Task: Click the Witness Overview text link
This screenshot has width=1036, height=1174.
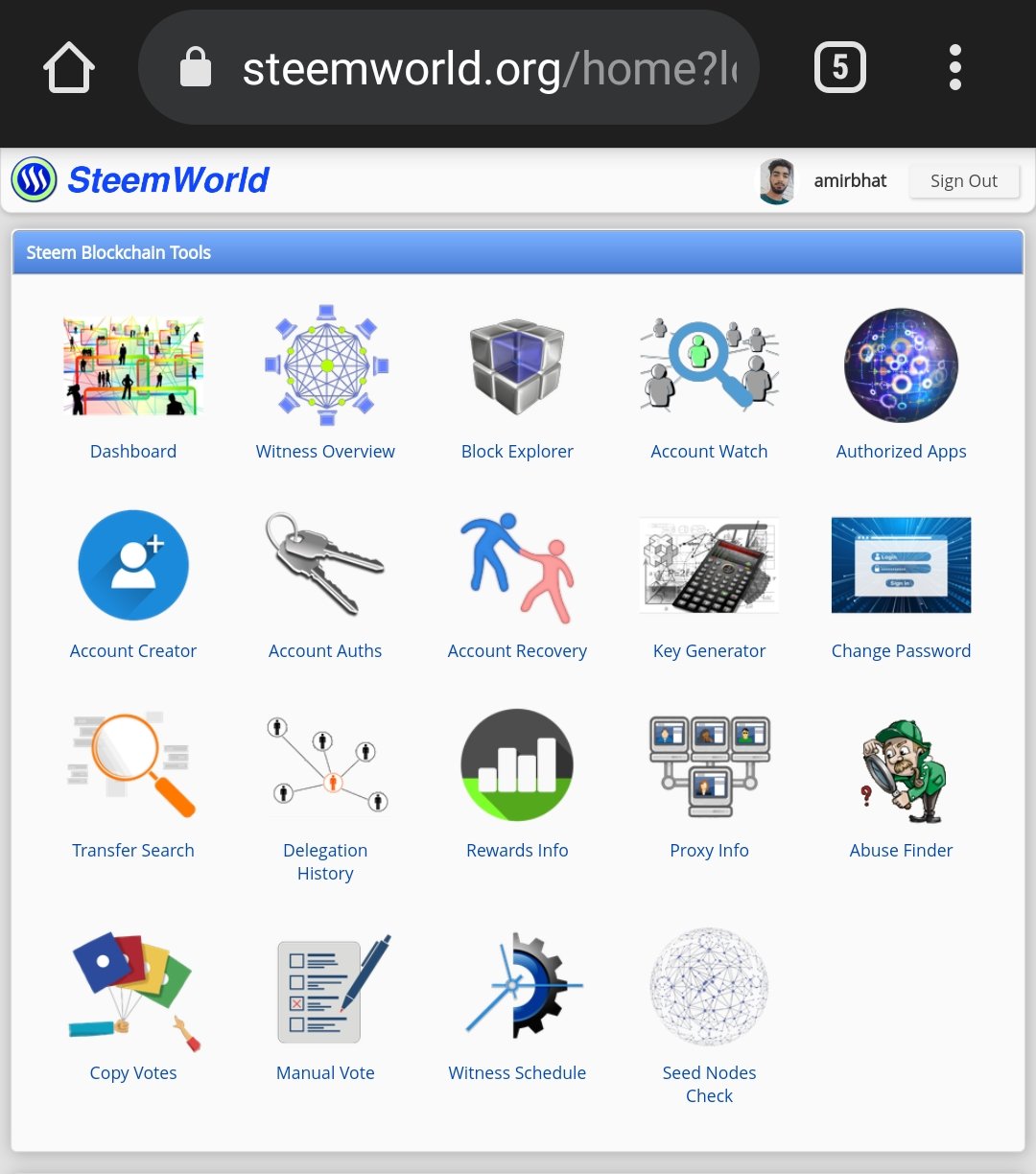Action: [325, 451]
